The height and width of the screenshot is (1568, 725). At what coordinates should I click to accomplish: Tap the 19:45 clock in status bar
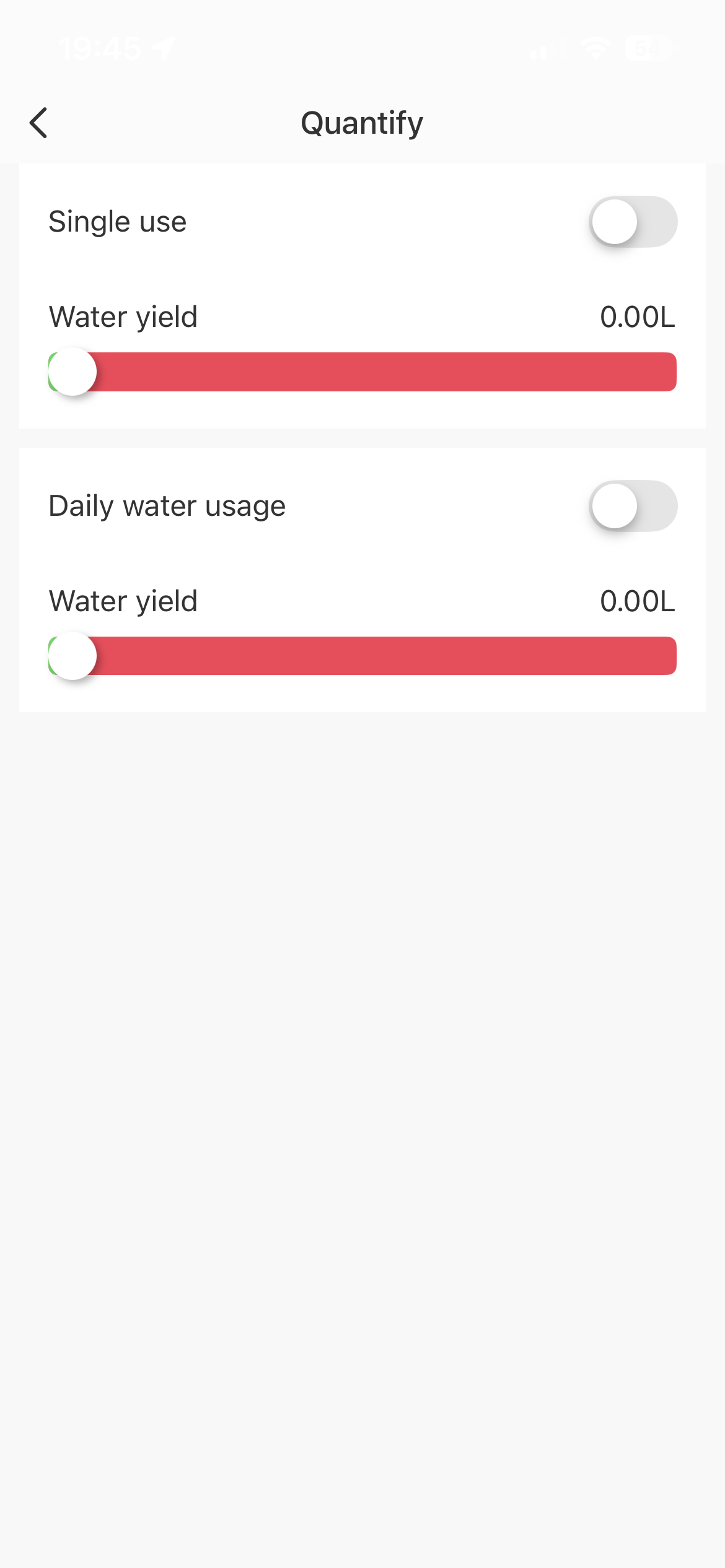[x=100, y=48]
